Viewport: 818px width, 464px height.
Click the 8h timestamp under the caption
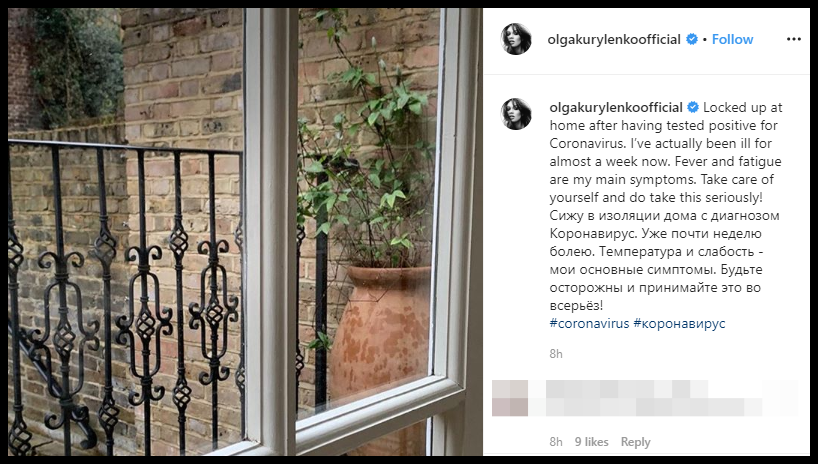click(556, 354)
